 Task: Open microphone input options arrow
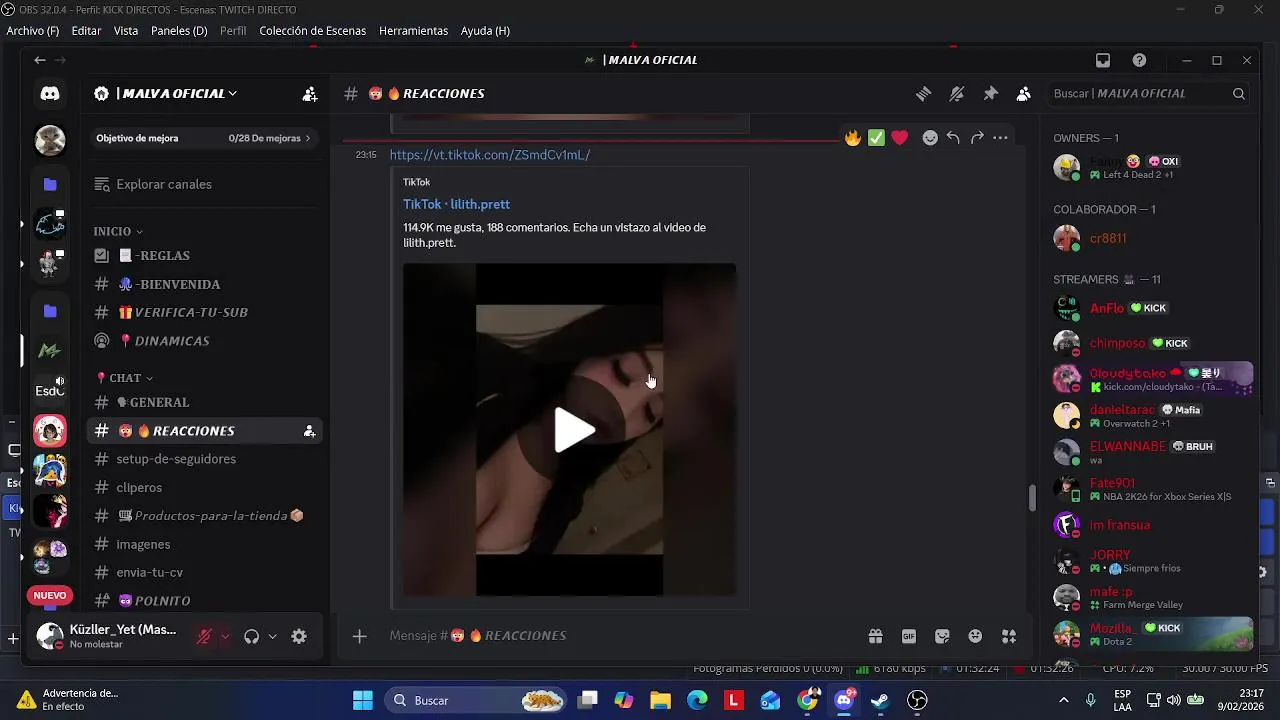pos(225,636)
